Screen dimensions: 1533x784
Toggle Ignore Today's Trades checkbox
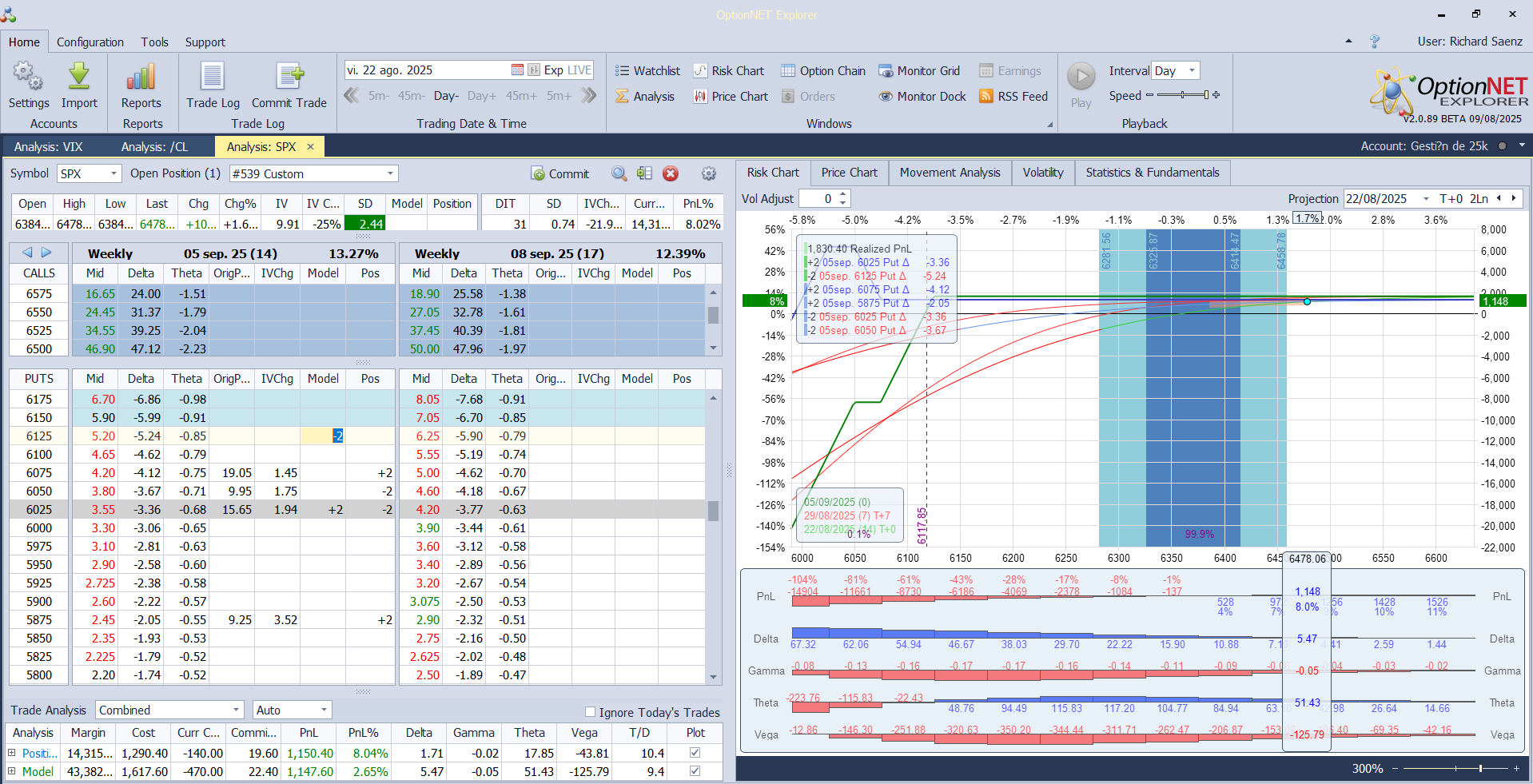[x=590, y=711]
